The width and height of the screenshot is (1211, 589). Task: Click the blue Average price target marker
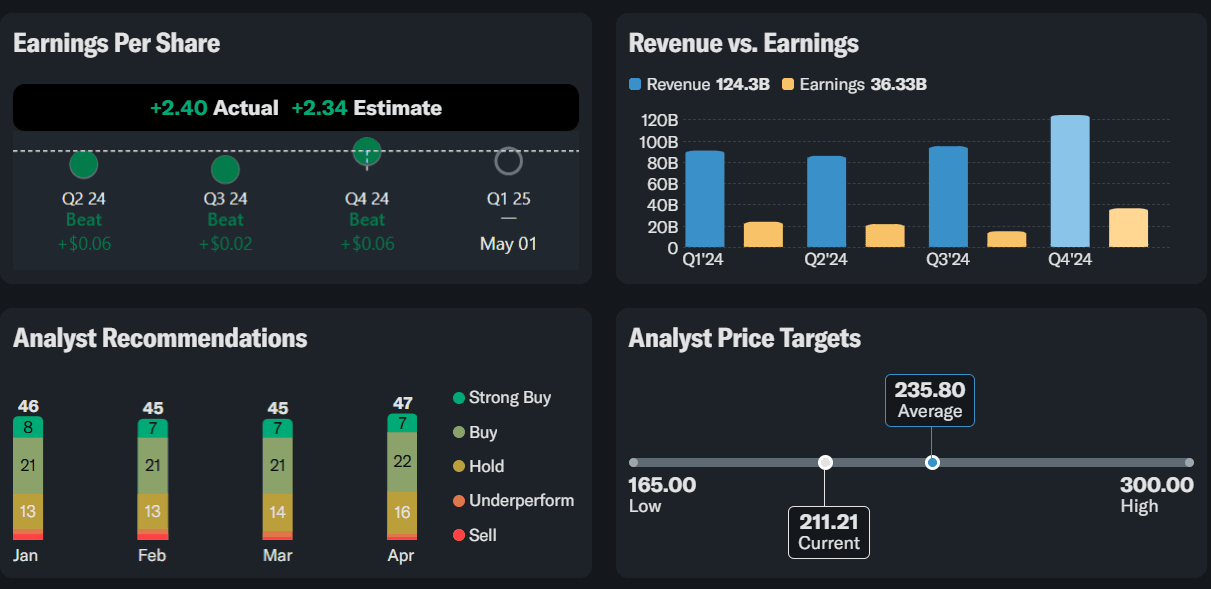[x=932, y=462]
